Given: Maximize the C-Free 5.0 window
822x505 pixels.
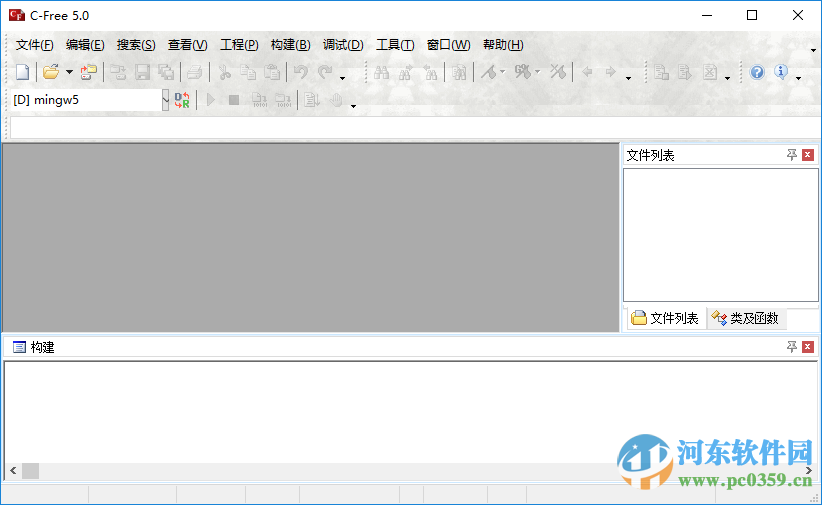Looking at the screenshot, I should coord(752,15).
